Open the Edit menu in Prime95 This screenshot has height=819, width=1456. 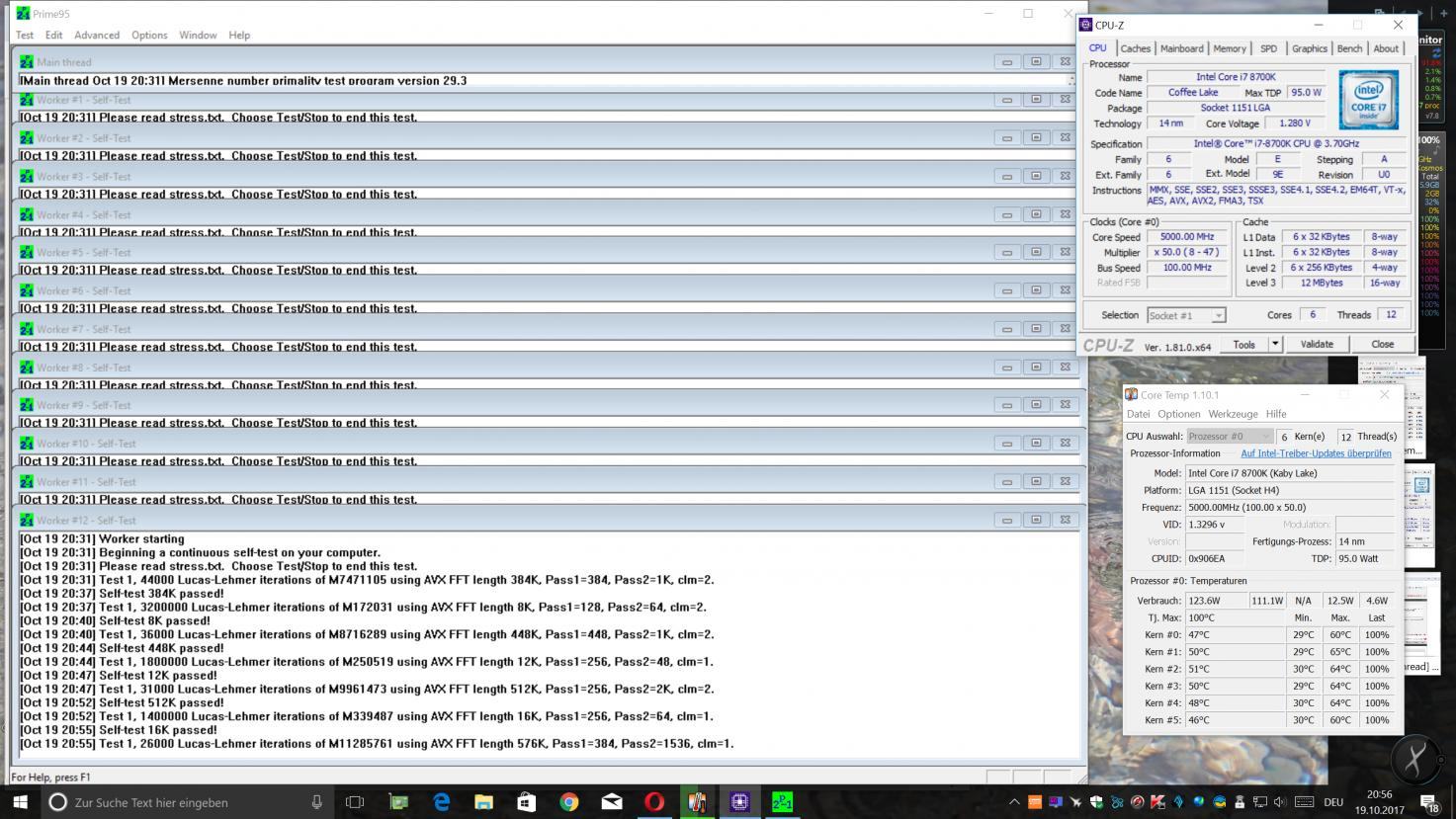[x=53, y=35]
